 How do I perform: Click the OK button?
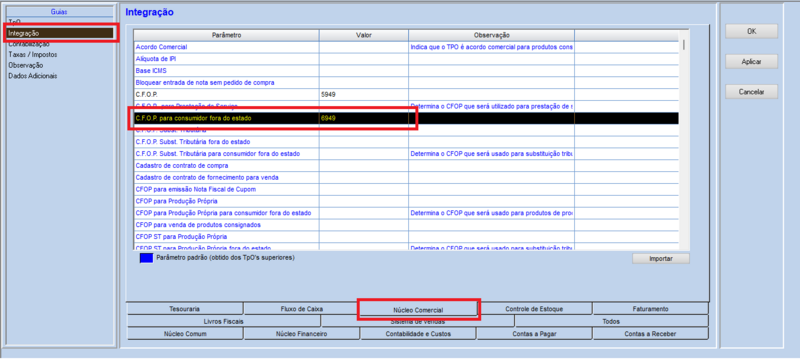click(x=752, y=31)
